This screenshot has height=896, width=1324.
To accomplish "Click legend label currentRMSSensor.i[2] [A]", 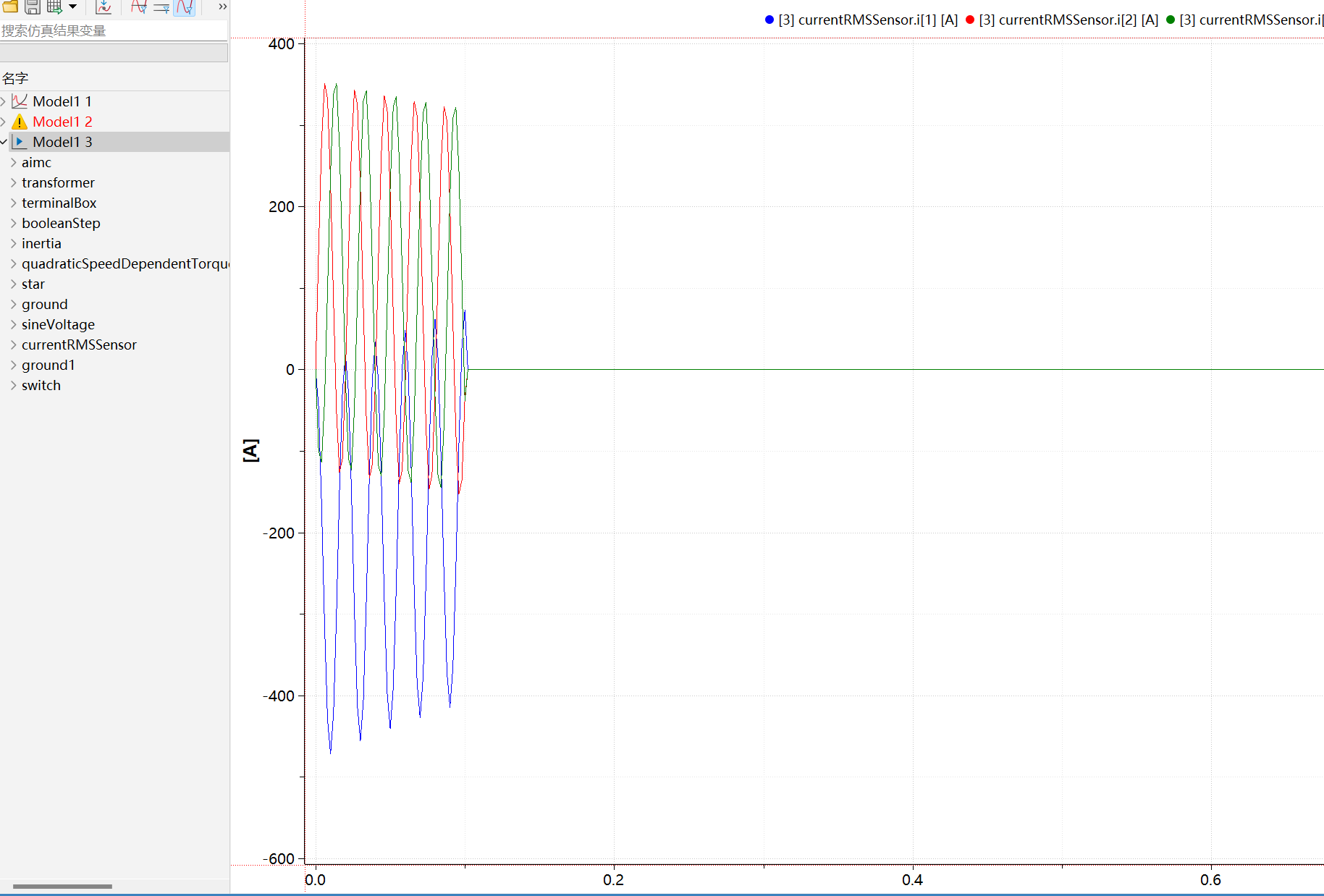I will [x=1068, y=20].
